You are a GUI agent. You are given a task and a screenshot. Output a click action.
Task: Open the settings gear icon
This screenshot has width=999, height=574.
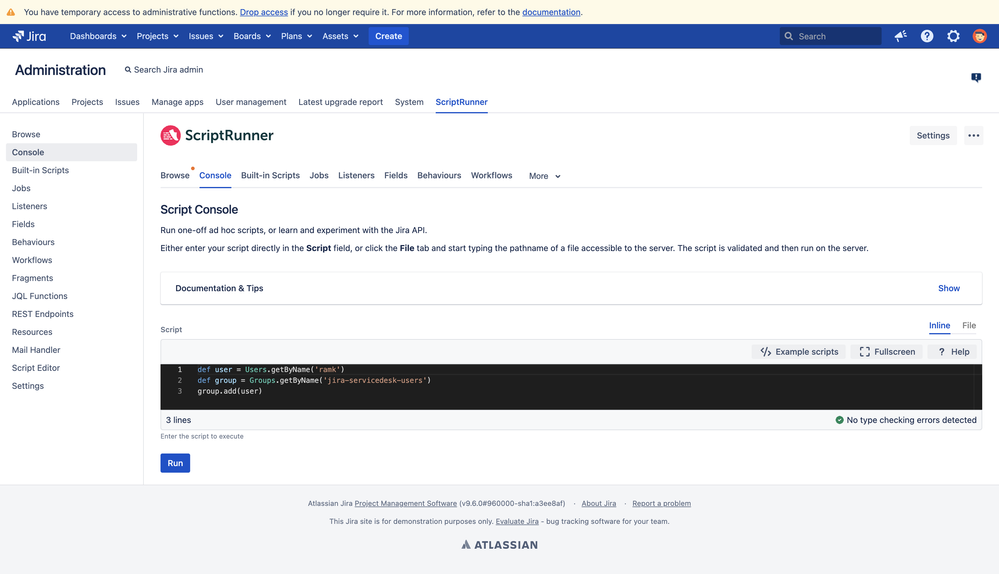[x=953, y=36]
